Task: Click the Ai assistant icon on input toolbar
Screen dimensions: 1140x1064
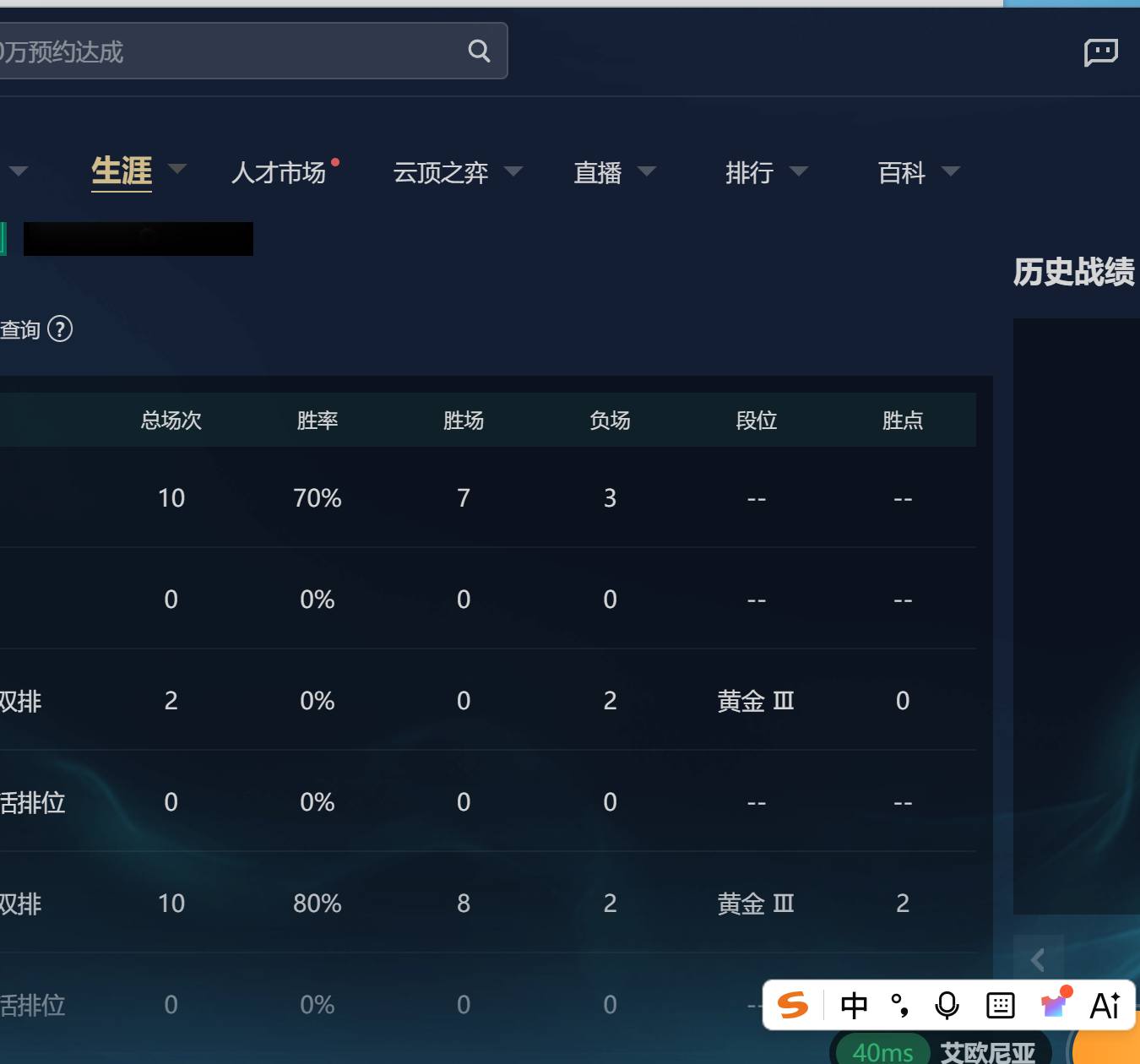Action: [1103, 1005]
